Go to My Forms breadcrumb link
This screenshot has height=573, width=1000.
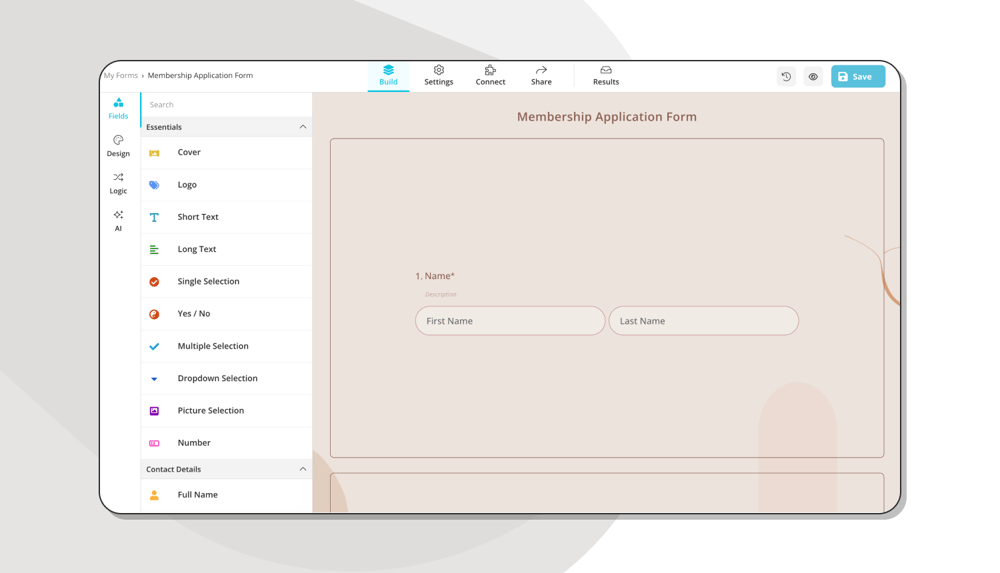pyautogui.click(x=122, y=76)
